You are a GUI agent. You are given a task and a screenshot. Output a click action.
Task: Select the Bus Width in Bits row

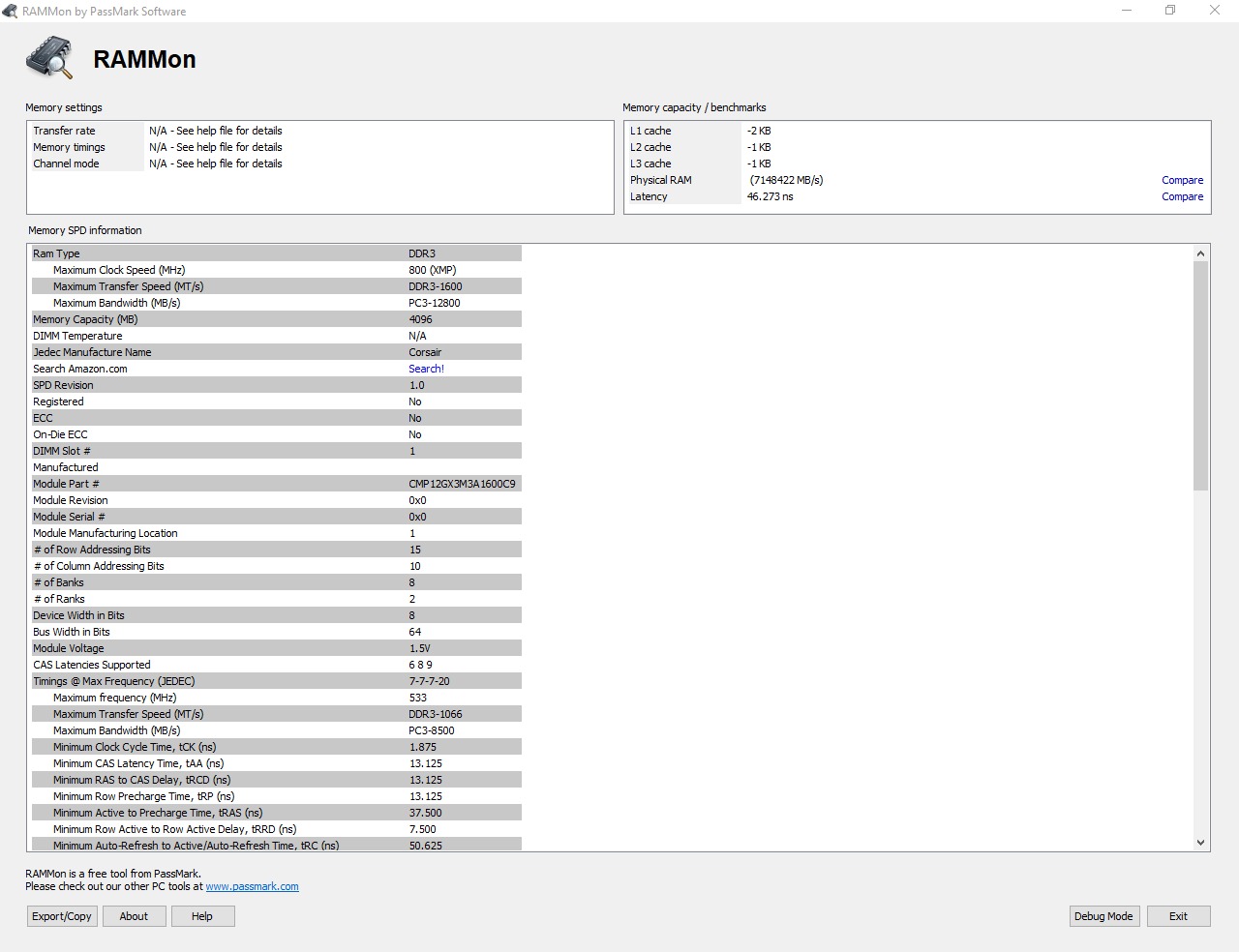pos(277,632)
